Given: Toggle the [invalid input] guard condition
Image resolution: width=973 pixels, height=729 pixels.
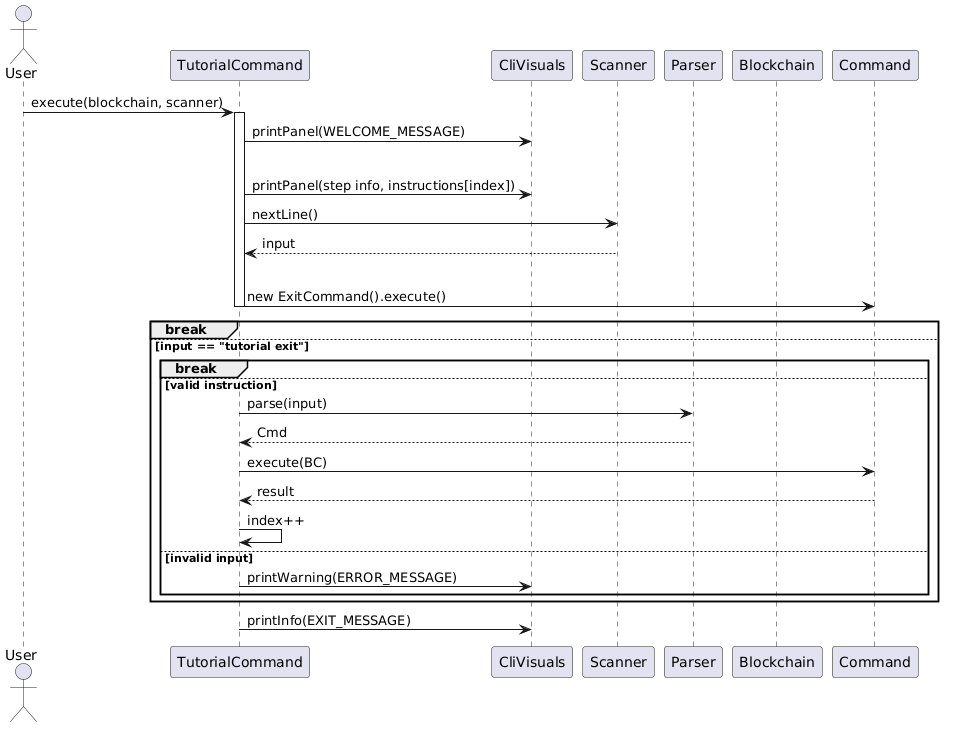Looking at the screenshot, I should point(209,558).
